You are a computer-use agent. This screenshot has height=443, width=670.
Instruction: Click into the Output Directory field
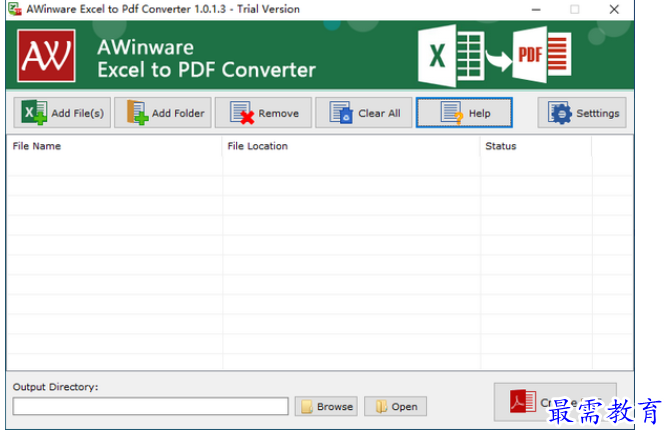[x=150, y=406]
